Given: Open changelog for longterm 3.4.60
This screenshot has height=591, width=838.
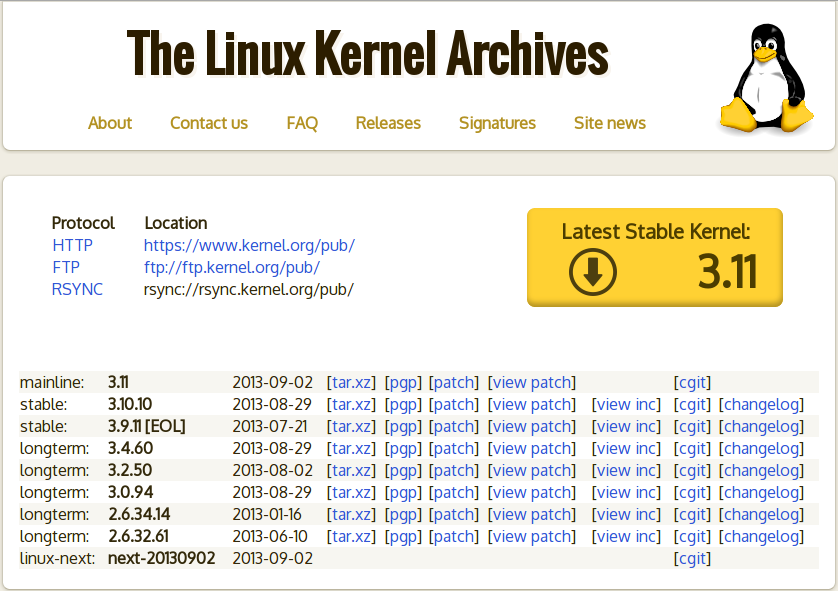Looking at the screenshot, I should [761, 448].
